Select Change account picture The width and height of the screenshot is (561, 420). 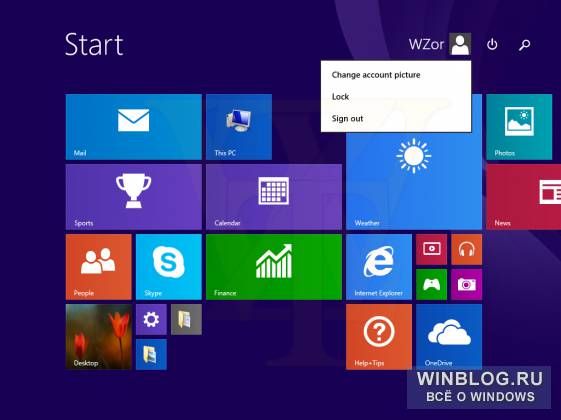click(x=376, y=75)
